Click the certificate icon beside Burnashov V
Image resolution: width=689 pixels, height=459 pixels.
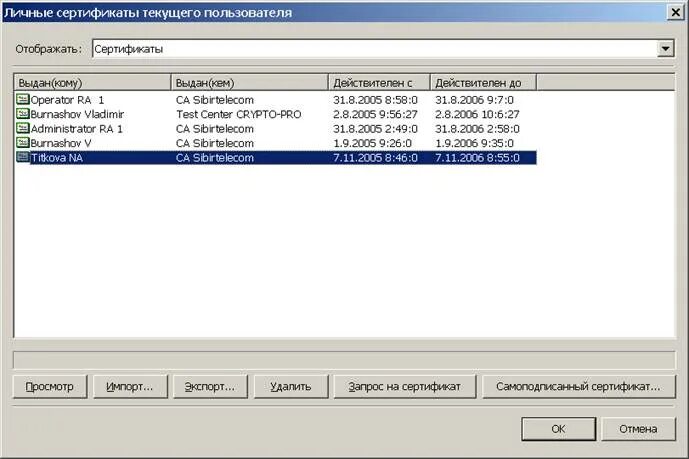click(23, 142)
